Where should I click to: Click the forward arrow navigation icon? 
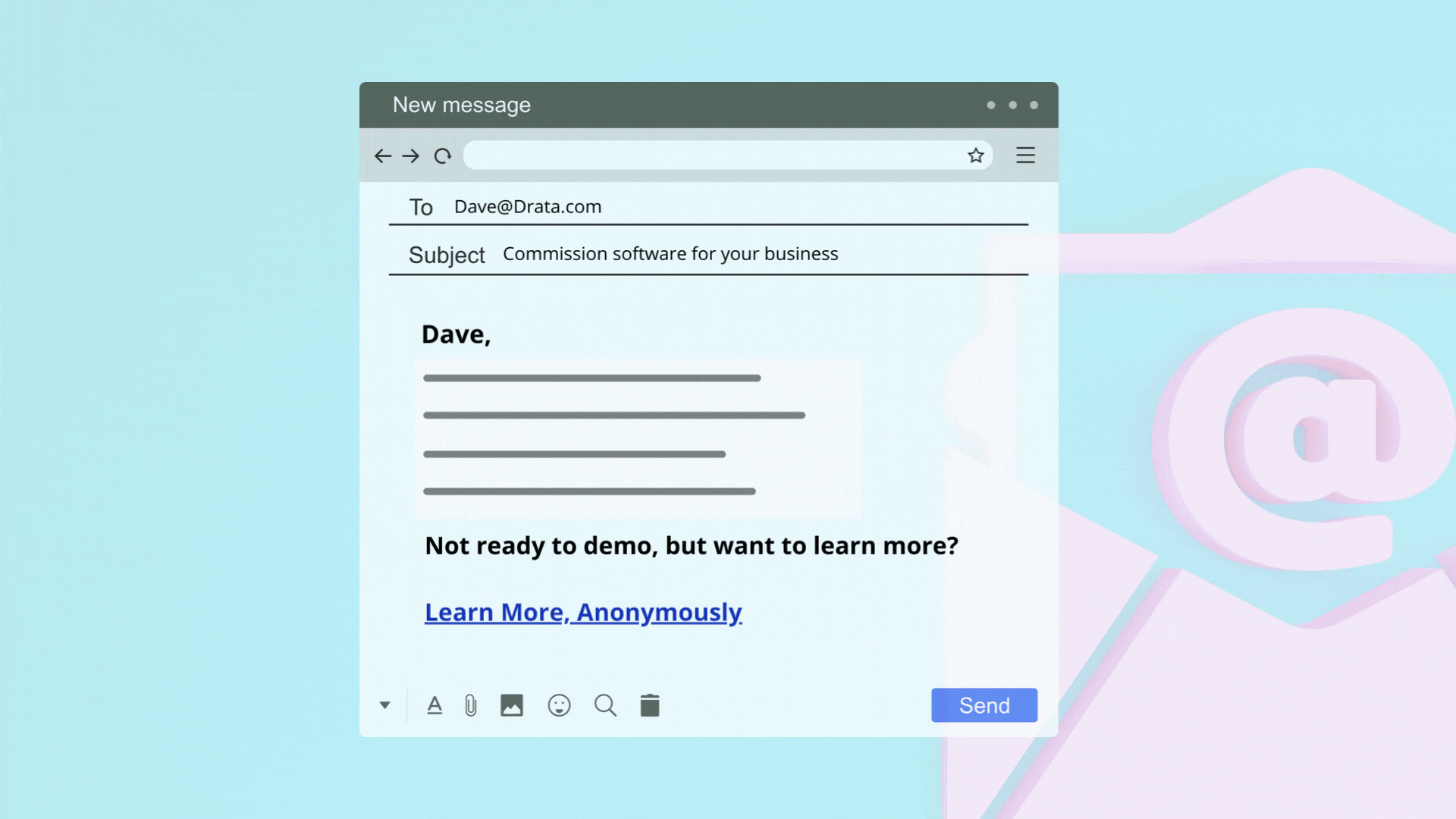click(x=411, y=156)
